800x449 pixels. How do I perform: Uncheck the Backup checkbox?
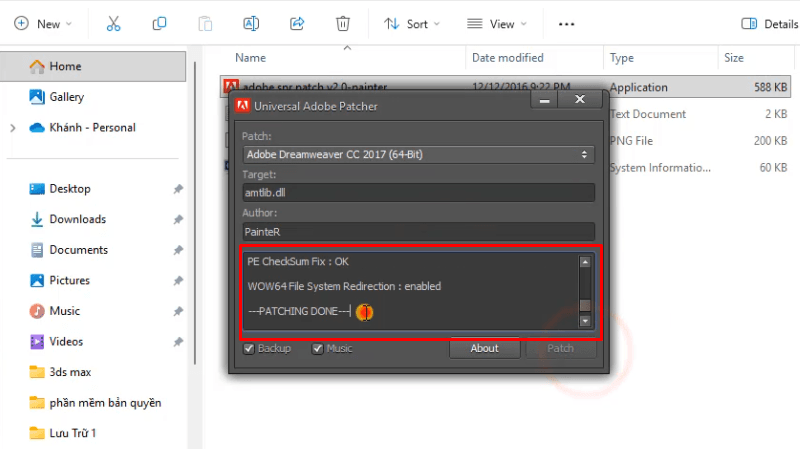point(249,349)
